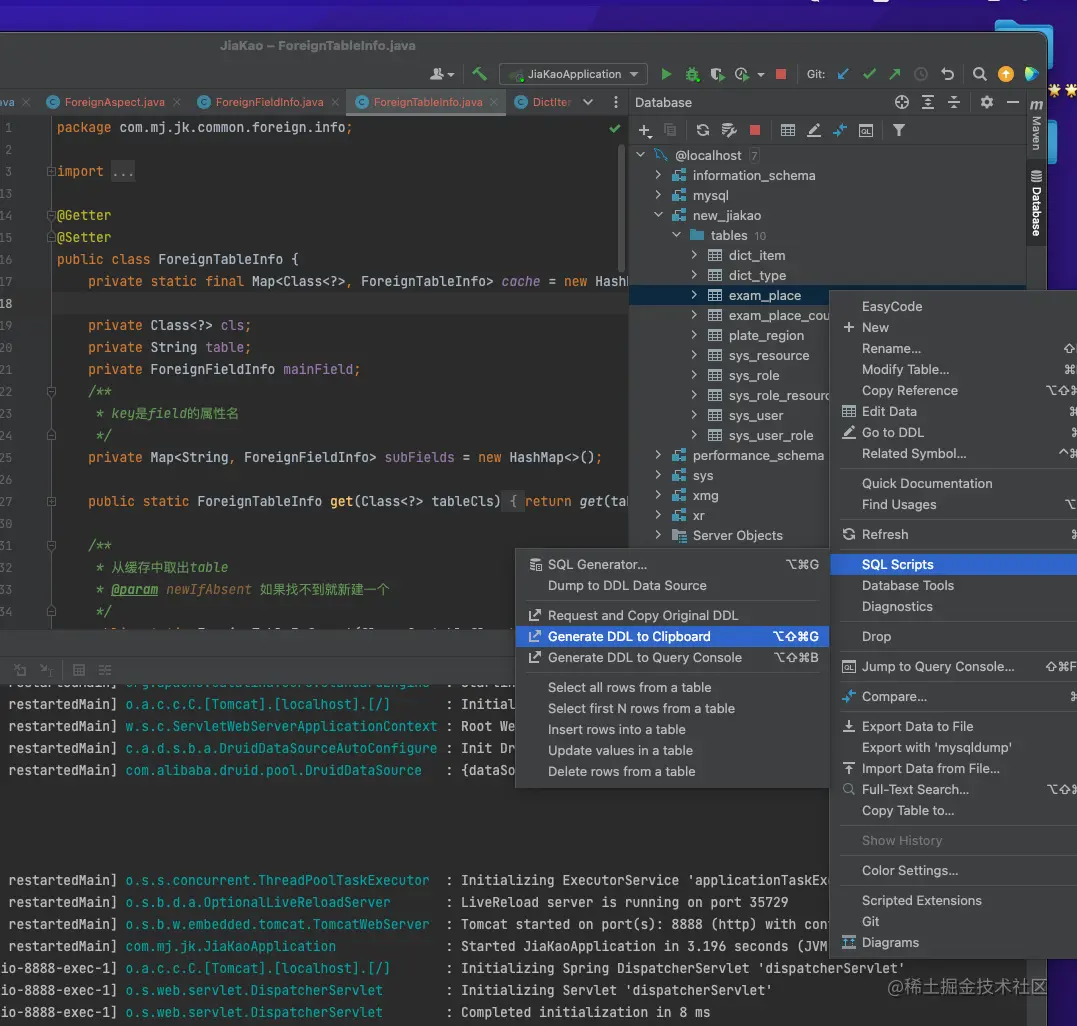Select Jump to Query Console menu item
This screenshot has width=1077, height=1026.
[x=954, y=667]
